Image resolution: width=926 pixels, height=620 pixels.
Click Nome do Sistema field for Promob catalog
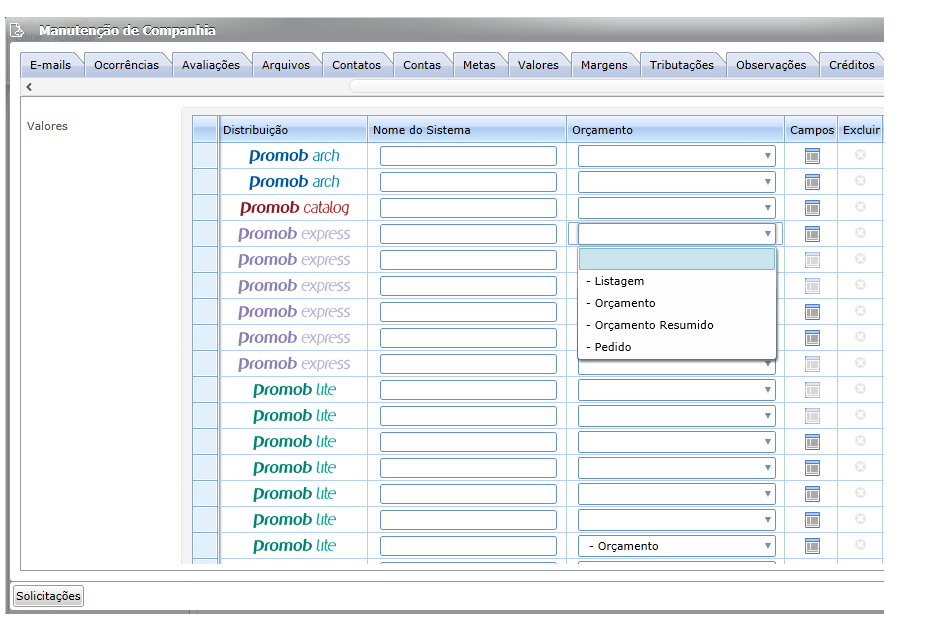(x=468, y=208)
